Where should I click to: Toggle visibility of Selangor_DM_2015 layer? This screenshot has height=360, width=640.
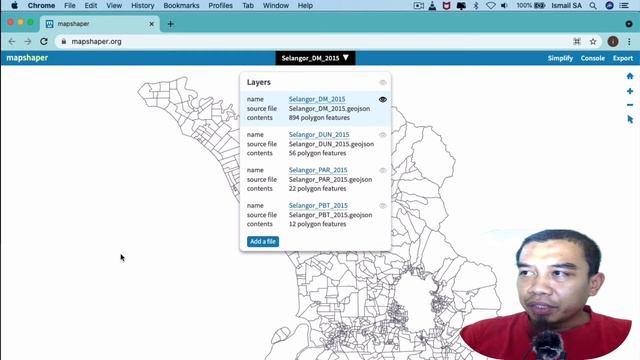click(382, 100)
